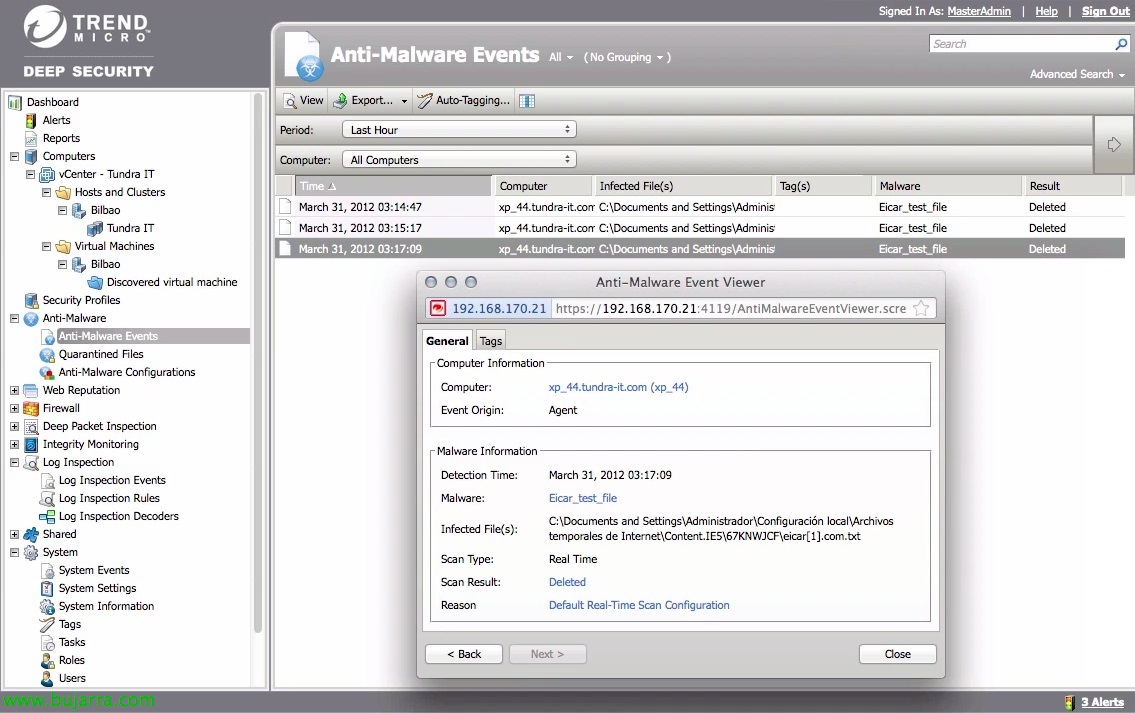Open the No Grouping dropdown
1135x713 pixels.
pyautogui.click(x=627, y=57)
